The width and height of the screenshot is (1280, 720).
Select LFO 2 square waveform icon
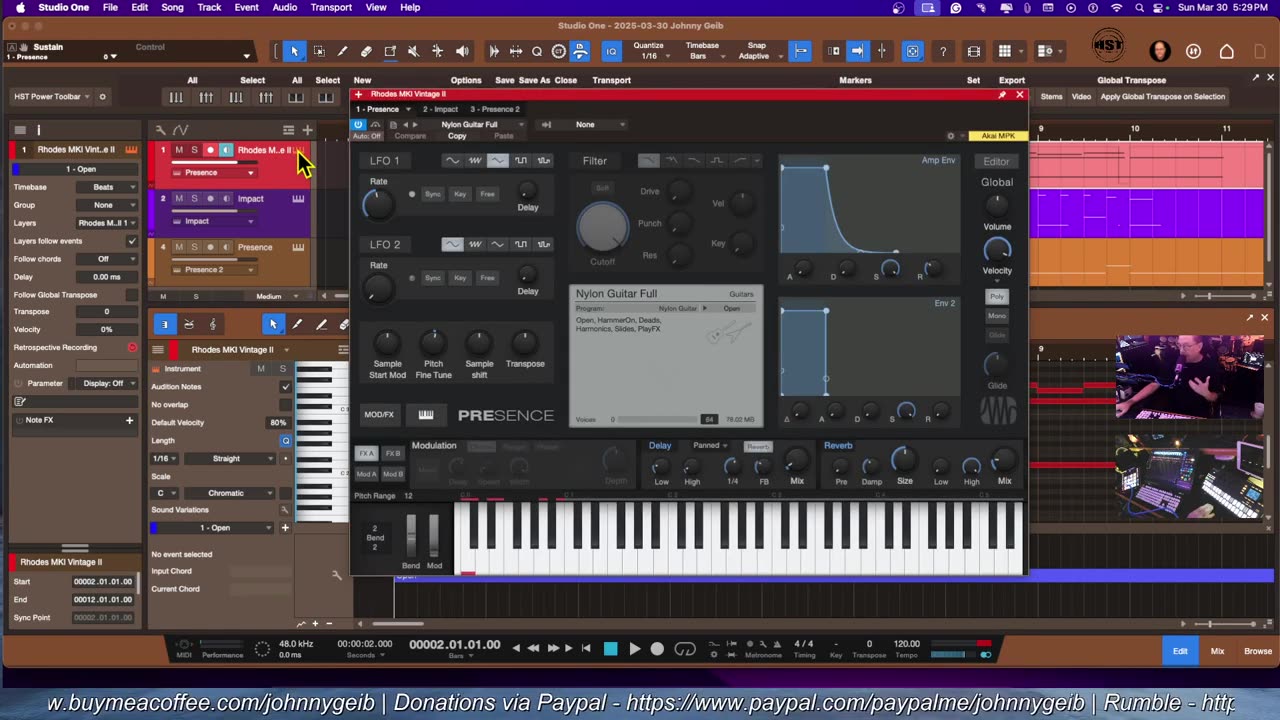click(x=521, y=244)
